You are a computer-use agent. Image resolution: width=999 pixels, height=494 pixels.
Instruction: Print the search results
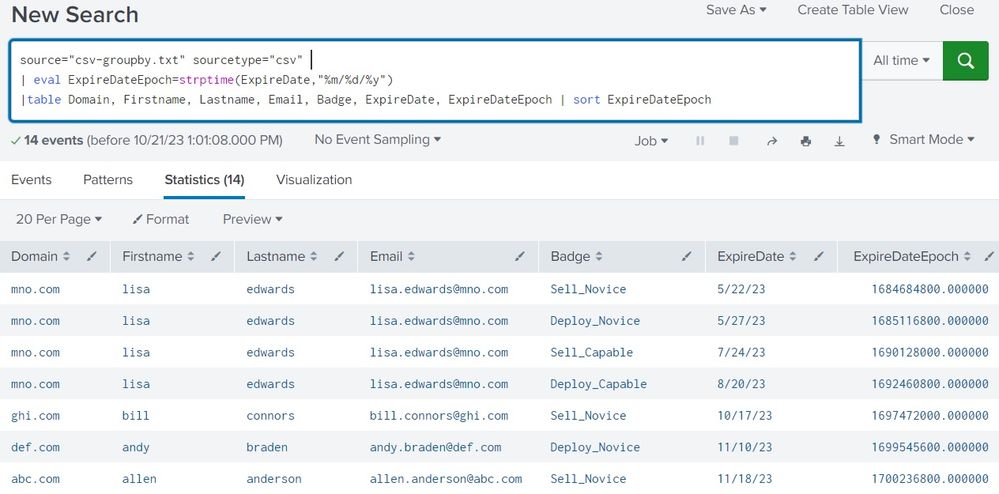[806, 141]
